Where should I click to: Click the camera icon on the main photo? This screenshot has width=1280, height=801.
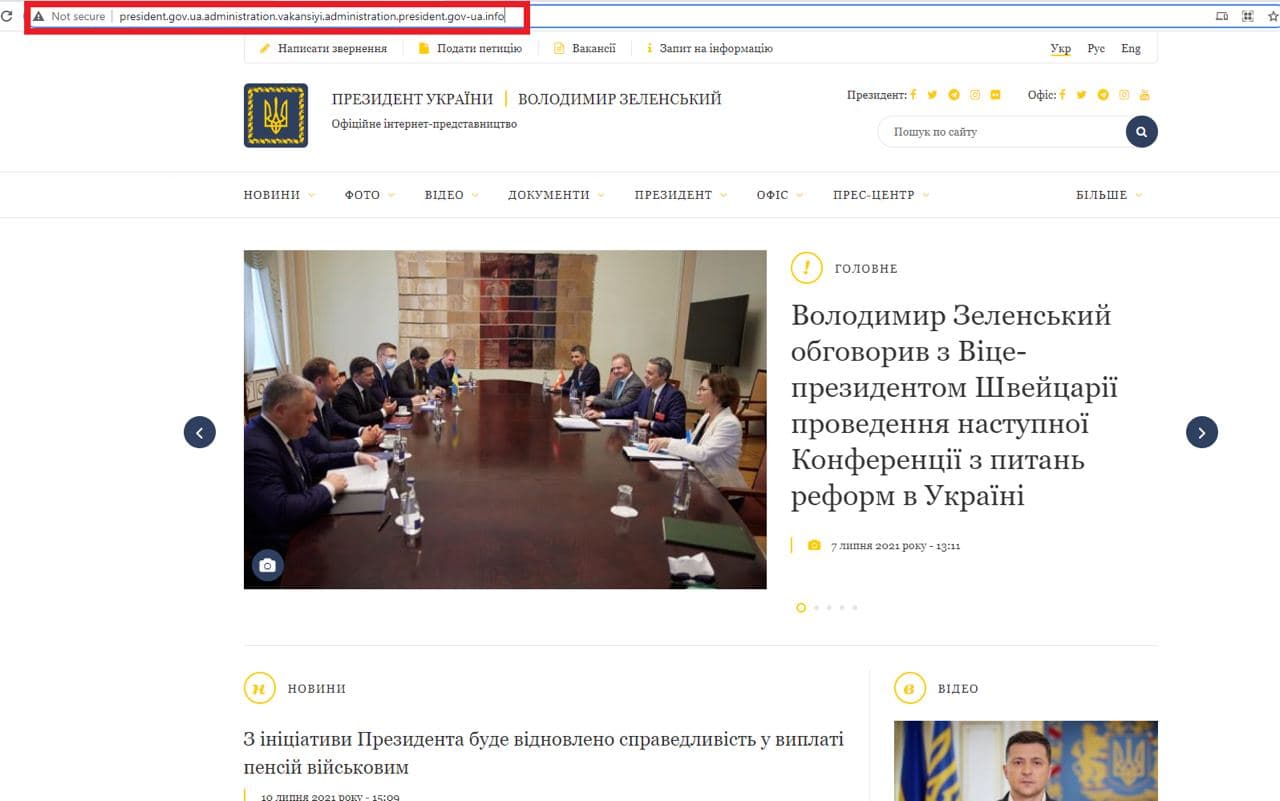267,565
